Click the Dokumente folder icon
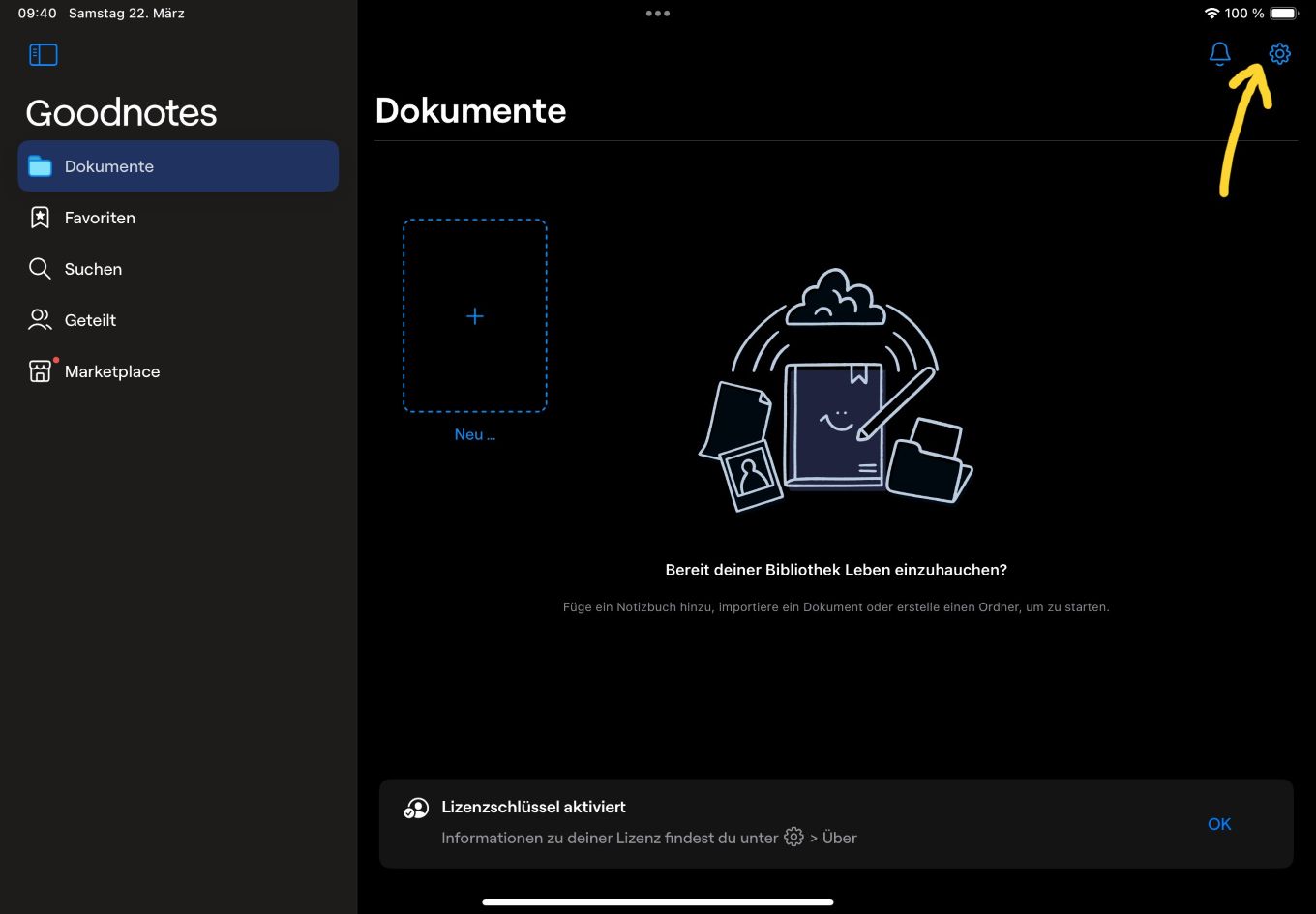Screen dimensions: 1316x914 click(x=40, y=166)
